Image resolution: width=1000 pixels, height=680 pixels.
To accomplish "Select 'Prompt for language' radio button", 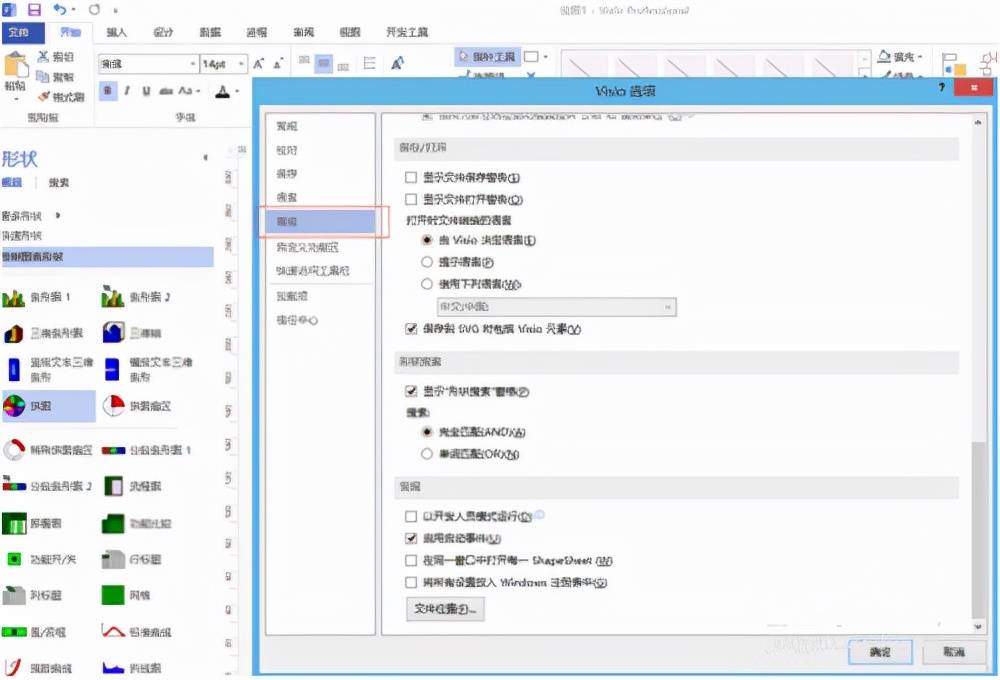I will 427,262.
